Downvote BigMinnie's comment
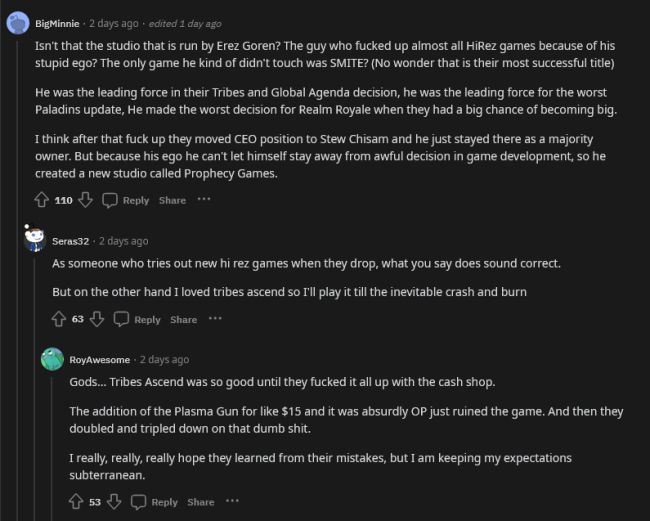Image resolution: width=650 pixels, height=521 pixels. [85, 200]
